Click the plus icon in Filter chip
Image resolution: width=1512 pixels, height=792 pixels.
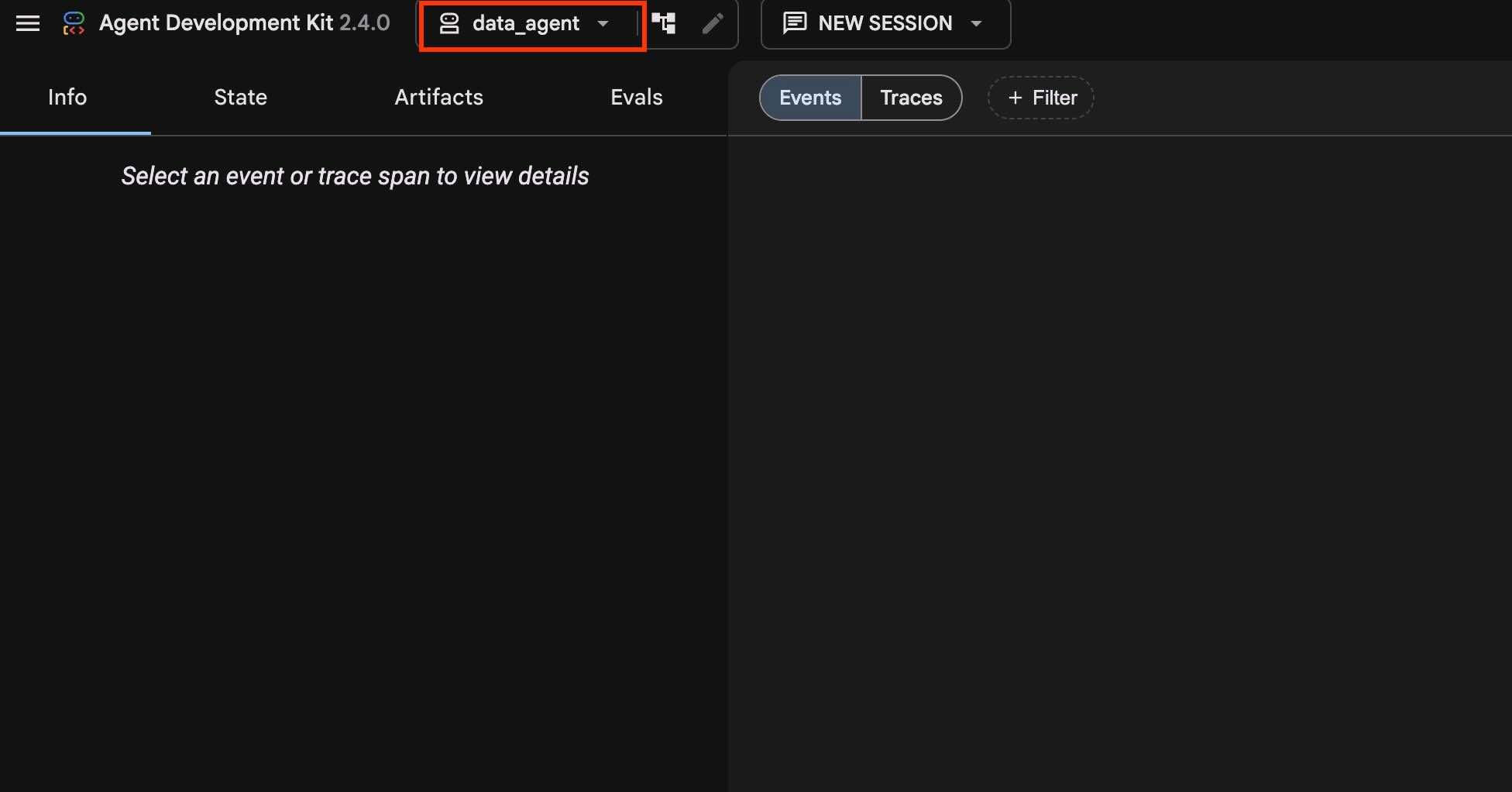[1015, 98]
